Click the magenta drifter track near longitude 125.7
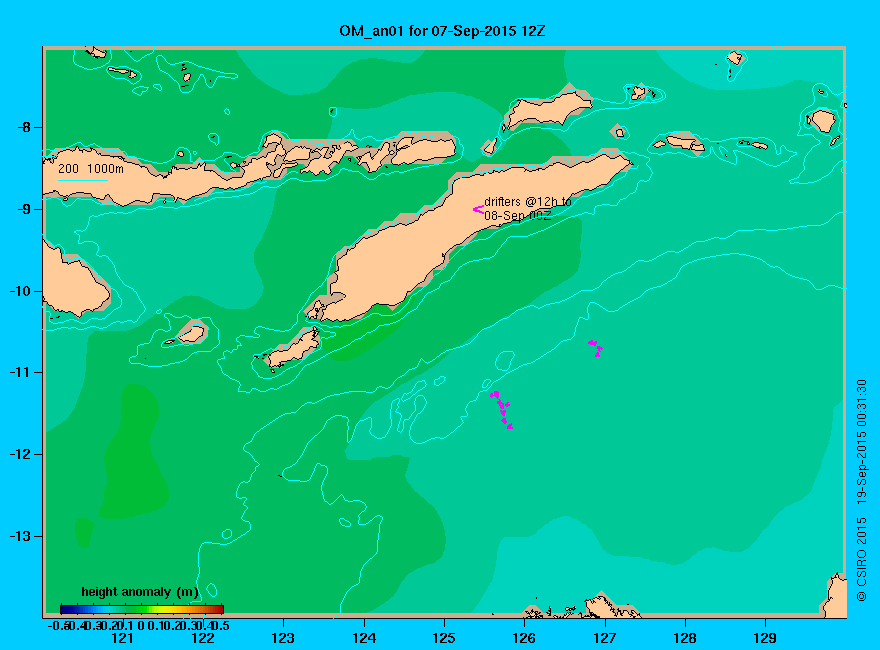Screen dimensions: 880x650 pyautogui.click(x=502, y=410)
